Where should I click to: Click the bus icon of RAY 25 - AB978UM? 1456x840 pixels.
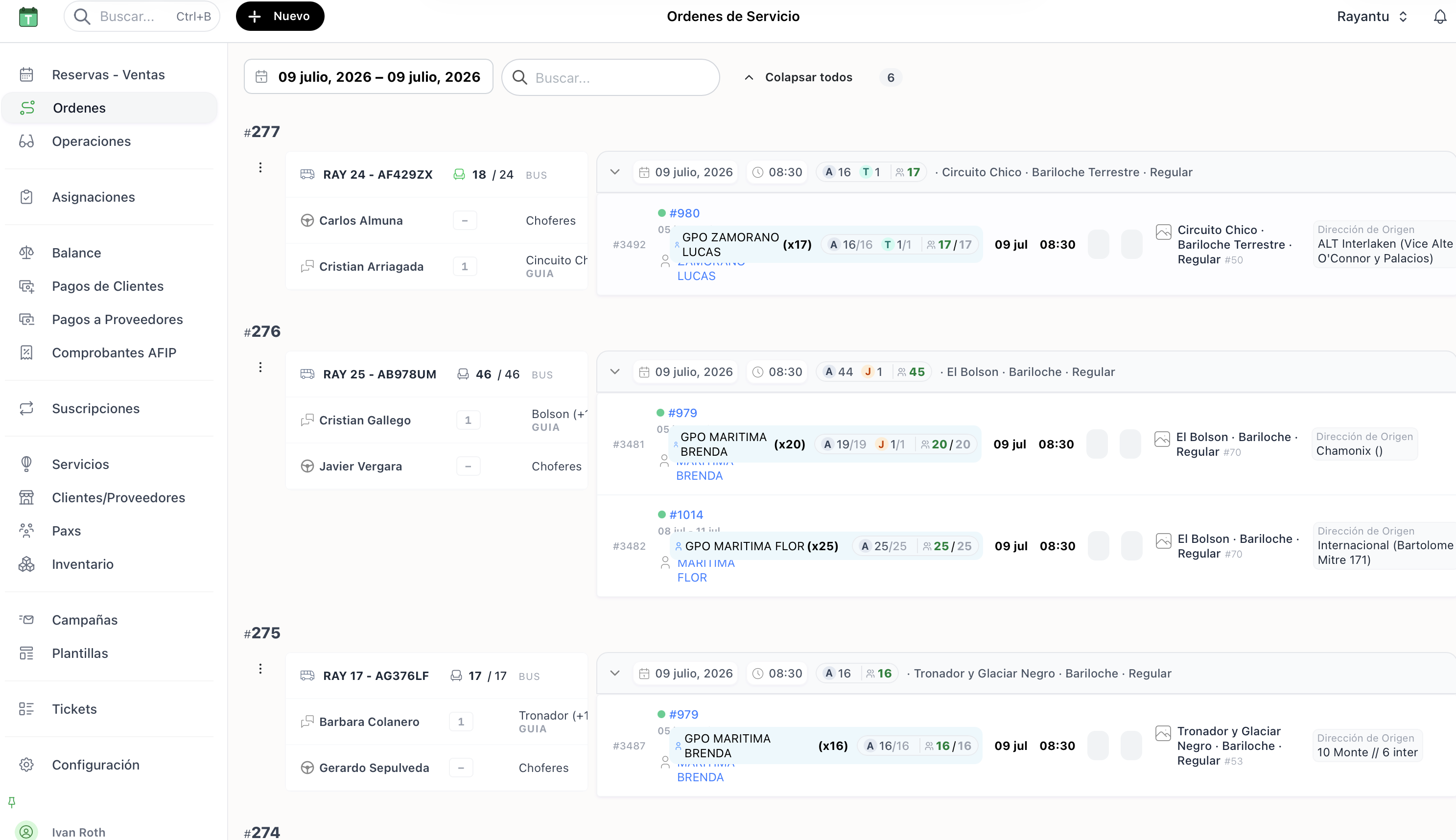click(x=307, y=374)
